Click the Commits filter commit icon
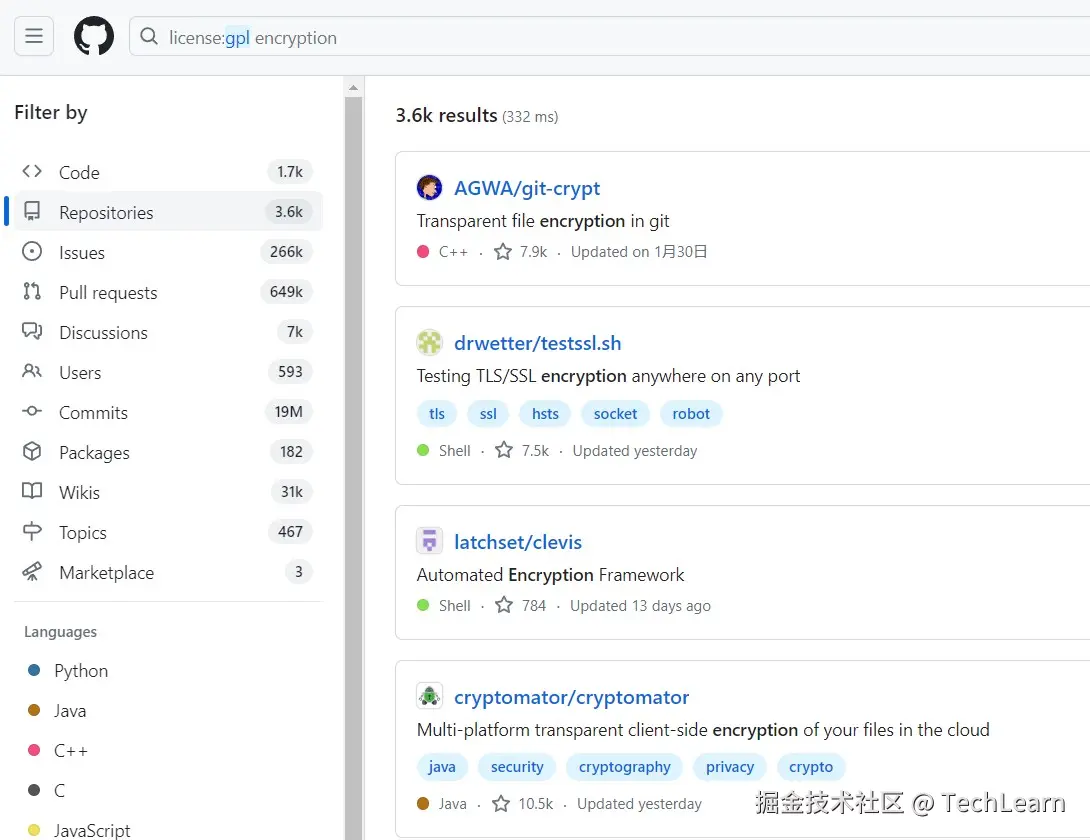The width and height of the screenshot is (1090, 840). point(32,411)
